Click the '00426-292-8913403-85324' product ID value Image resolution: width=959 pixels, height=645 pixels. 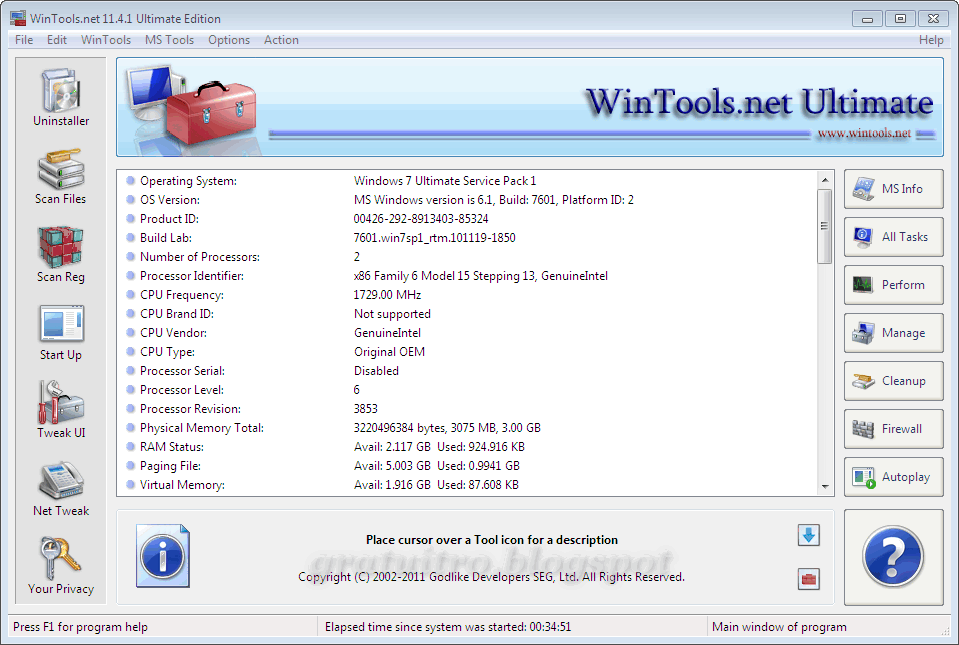click(x=421, y=219)
